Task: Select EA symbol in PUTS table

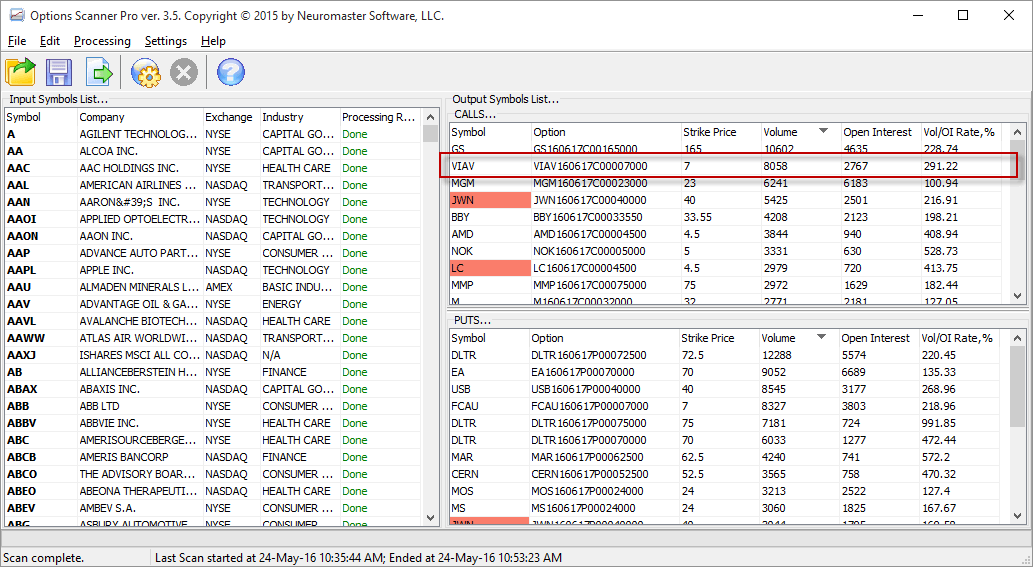Action: click(x=458, y=372)
